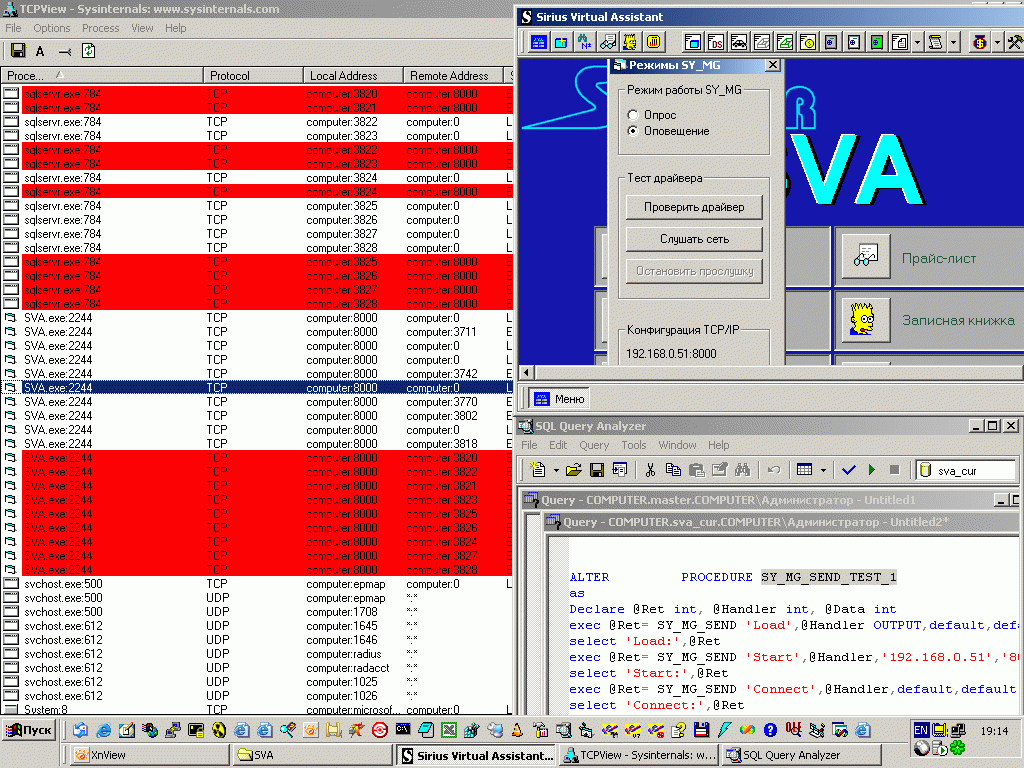Click the Parse Query blue checkmark icon

click(x=848, y=470)
